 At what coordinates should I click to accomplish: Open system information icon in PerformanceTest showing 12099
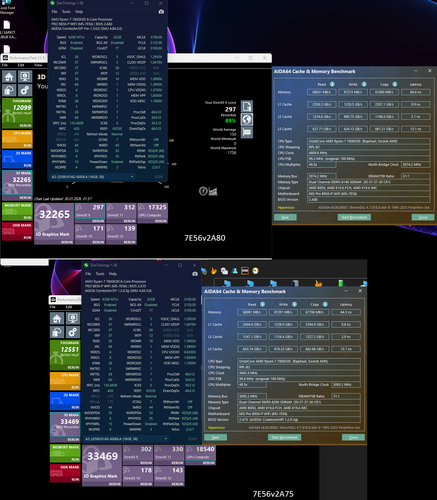tap(25, 76)
